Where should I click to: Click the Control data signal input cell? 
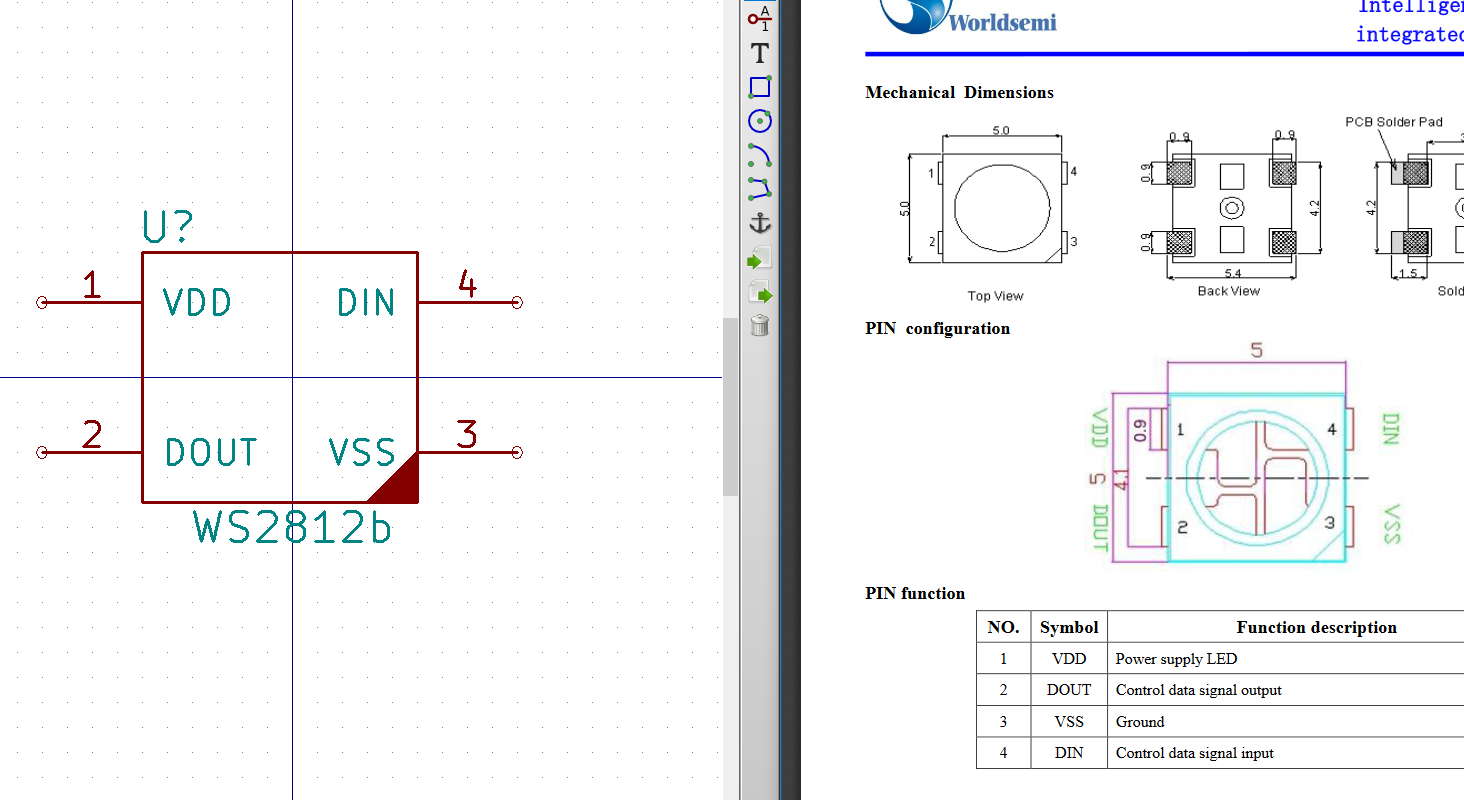tap(1286, 753)
